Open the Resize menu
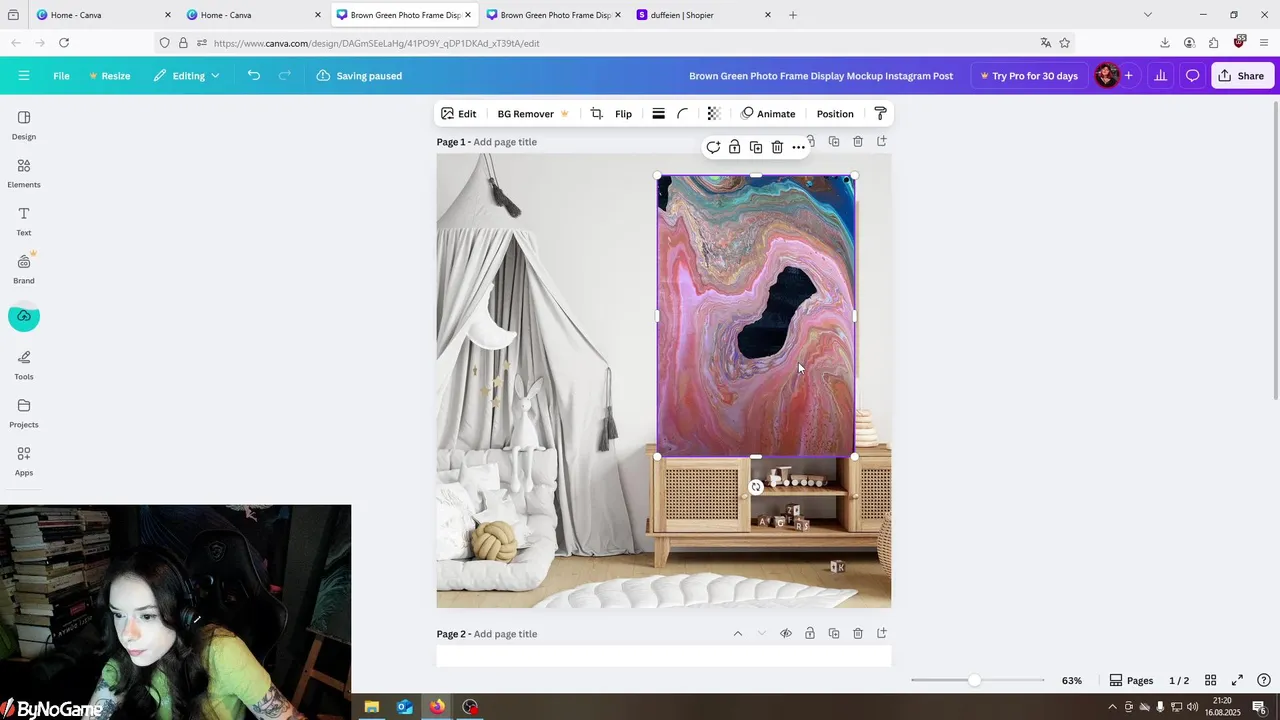 click(x=109, y=76)
